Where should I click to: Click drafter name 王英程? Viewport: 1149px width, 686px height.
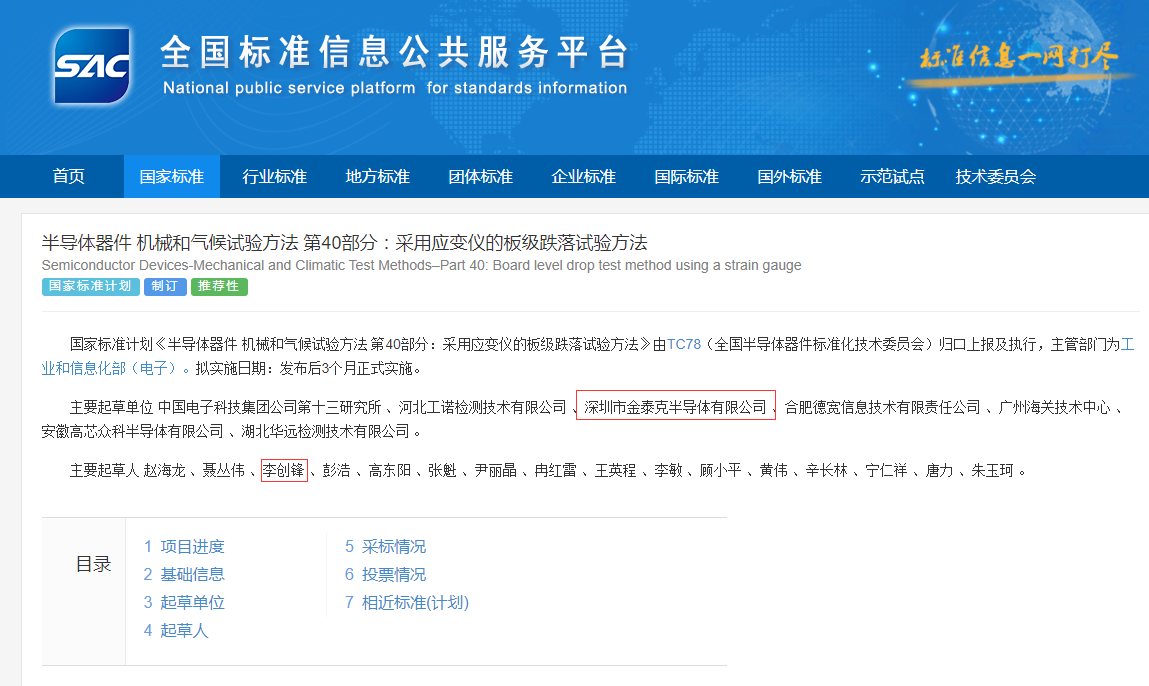coord(616,471)
